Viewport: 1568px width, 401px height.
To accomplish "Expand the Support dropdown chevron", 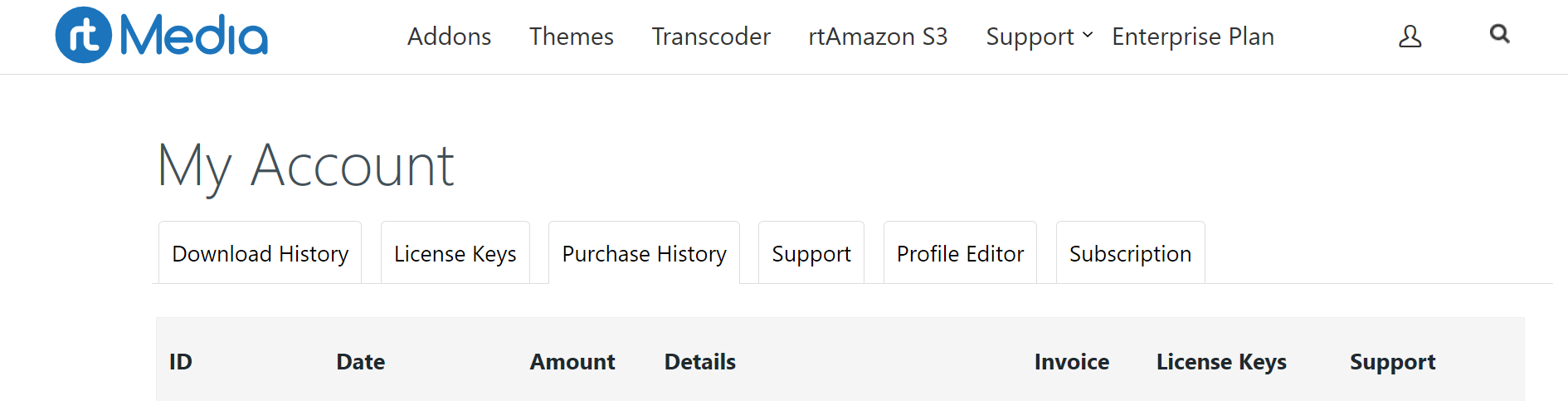I will [x=1088, y=36].
